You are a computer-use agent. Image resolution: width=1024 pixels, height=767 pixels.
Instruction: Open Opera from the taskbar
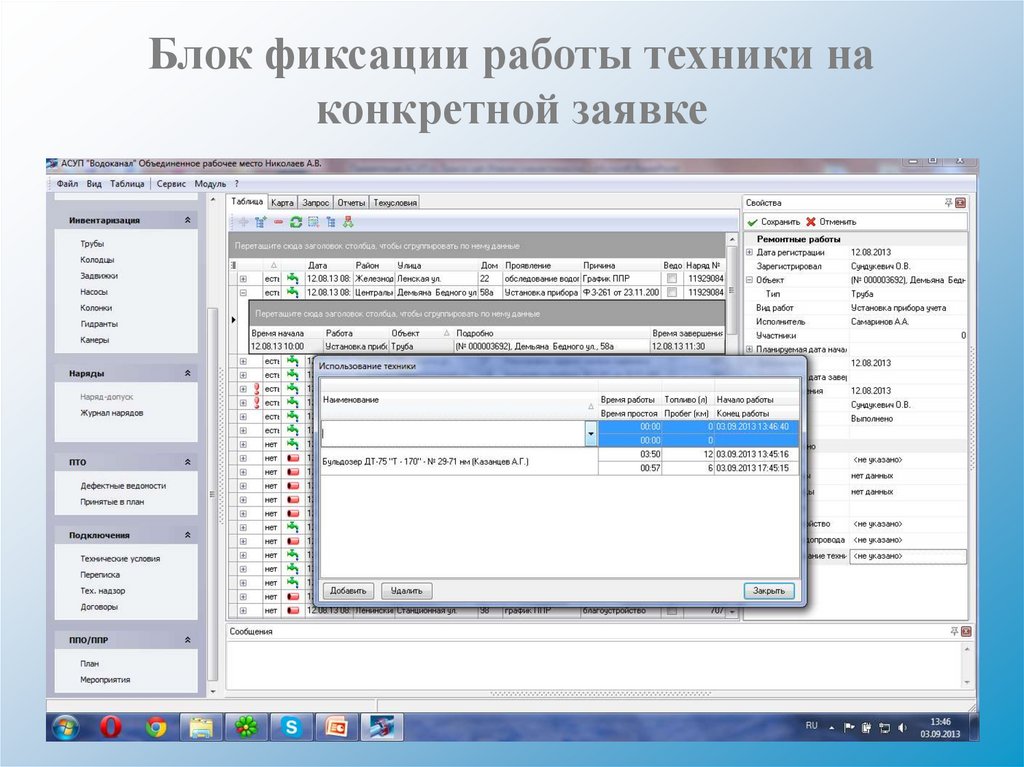tap(110, 726)
